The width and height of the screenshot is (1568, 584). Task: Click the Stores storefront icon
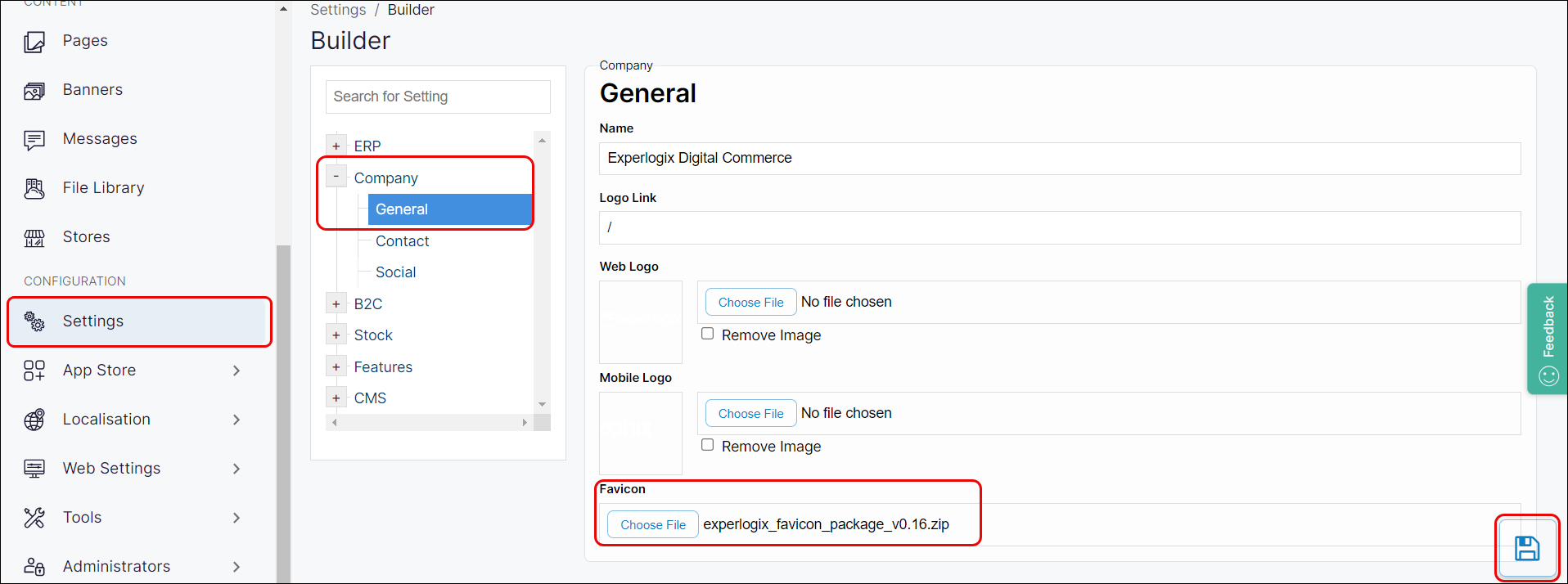click(x=34, y=238)
